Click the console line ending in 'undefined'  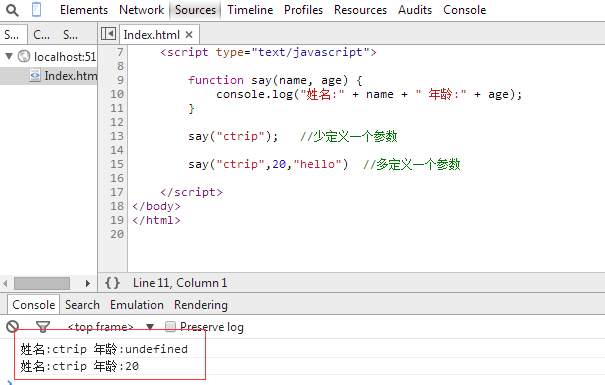pyautogui.click(x=104, y=350)
